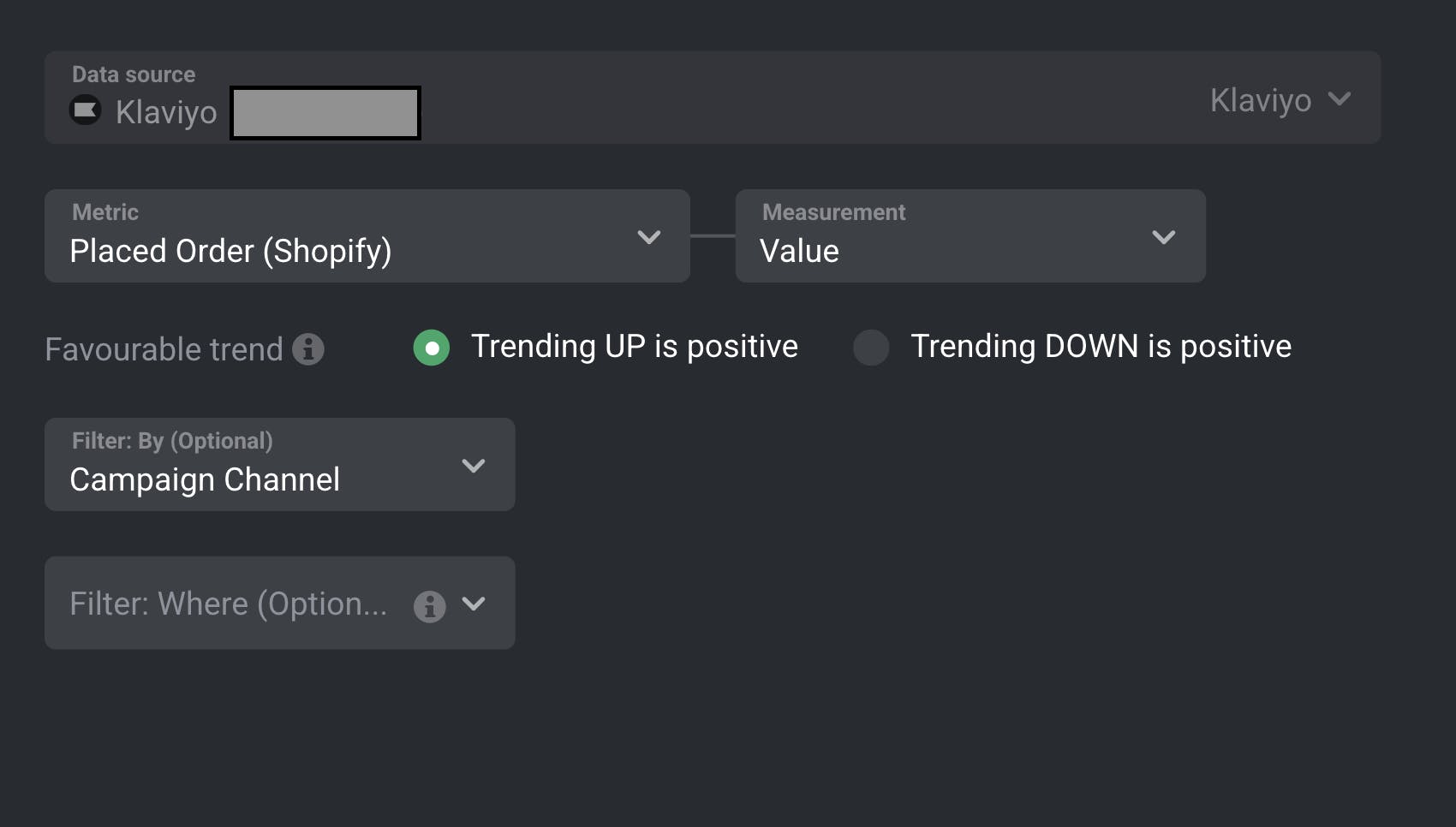
Task: Click the Filter: Where info icon
Action: [x=430, y=606]
